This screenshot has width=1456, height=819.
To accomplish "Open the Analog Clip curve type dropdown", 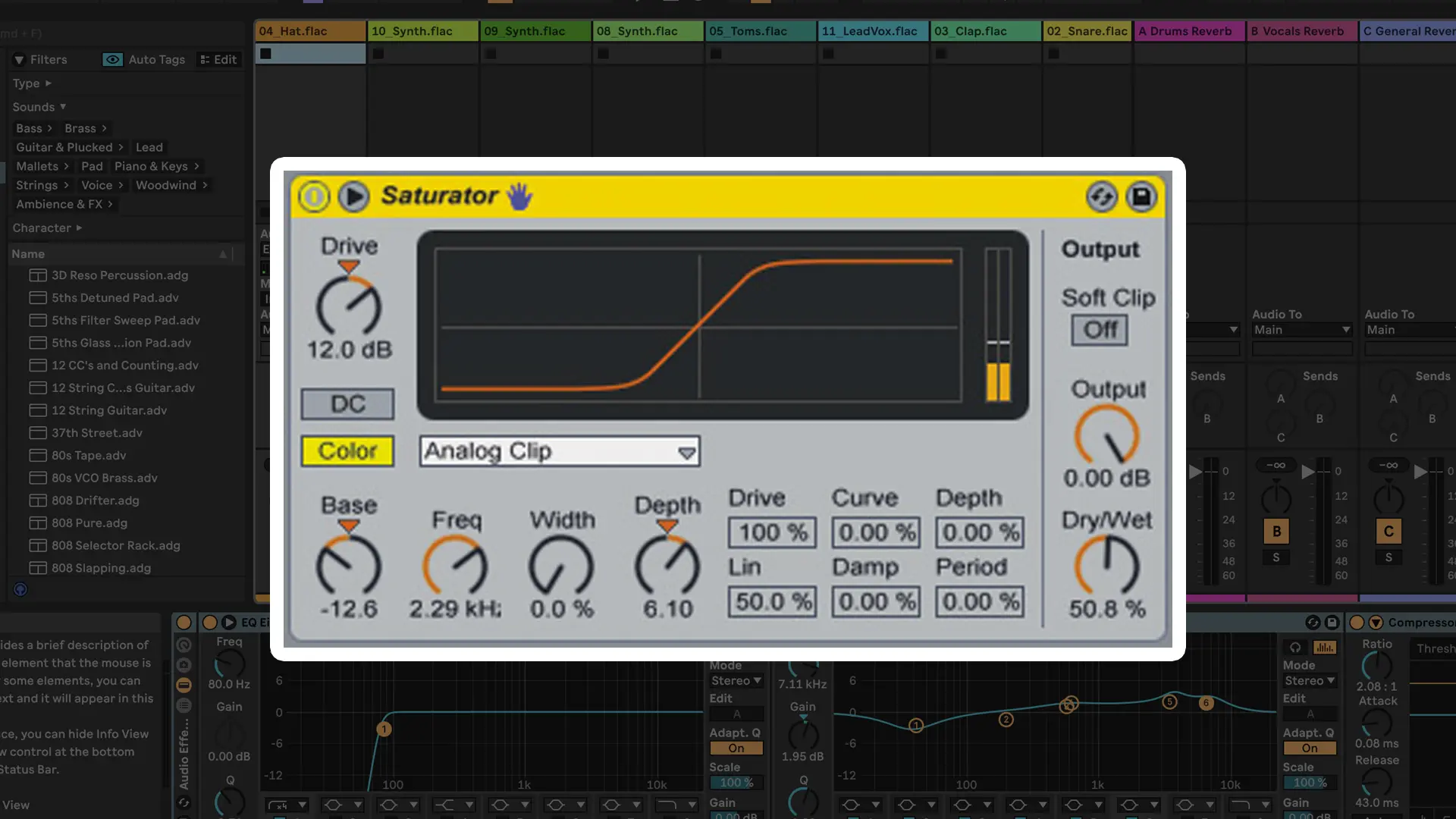I will coord(560,451).
